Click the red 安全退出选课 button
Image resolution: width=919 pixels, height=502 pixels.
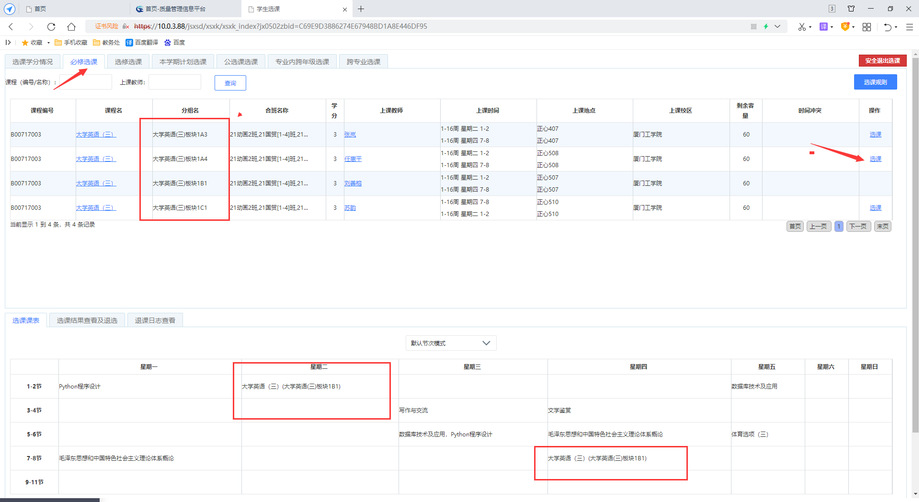(882, 61)
